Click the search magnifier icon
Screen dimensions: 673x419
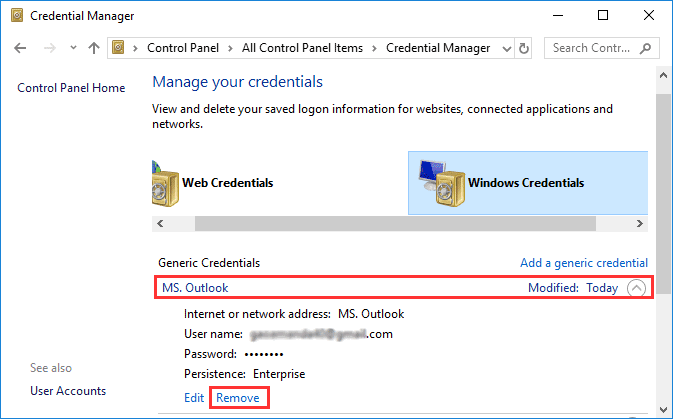[645, 48]
